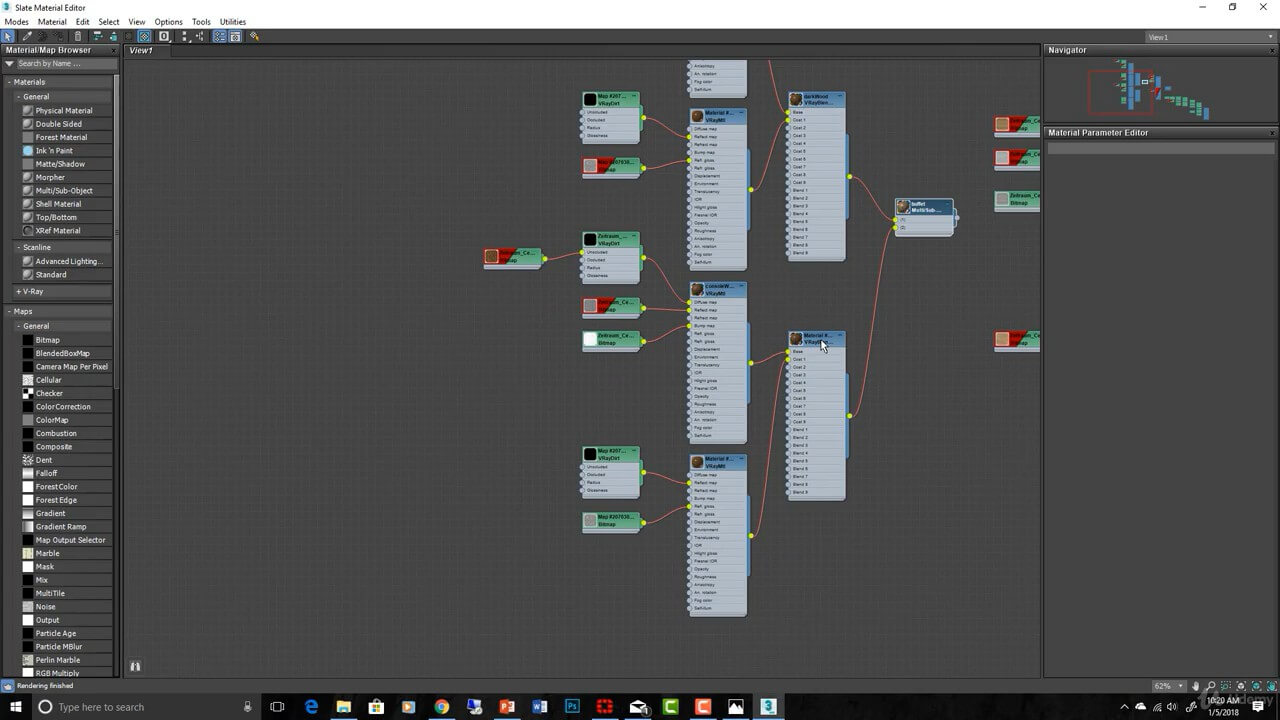Open PowerPoint from taskbar
The width and height of the screenshot is (1280, 720).
coord(507,706)
